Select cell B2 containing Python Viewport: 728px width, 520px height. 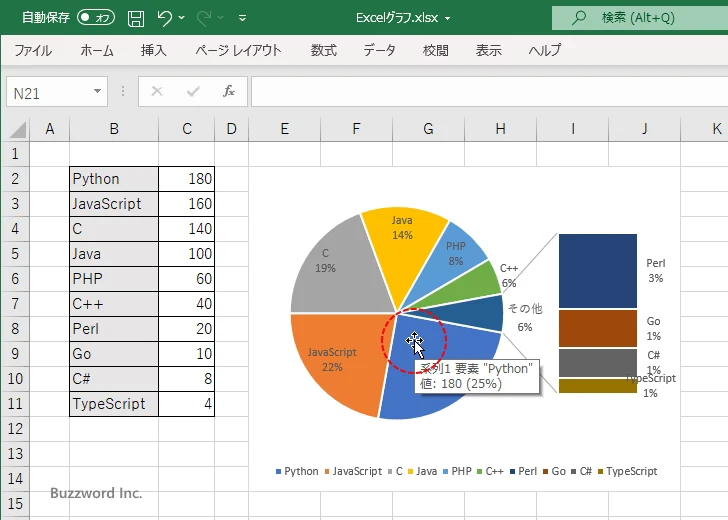pos(113,179)
